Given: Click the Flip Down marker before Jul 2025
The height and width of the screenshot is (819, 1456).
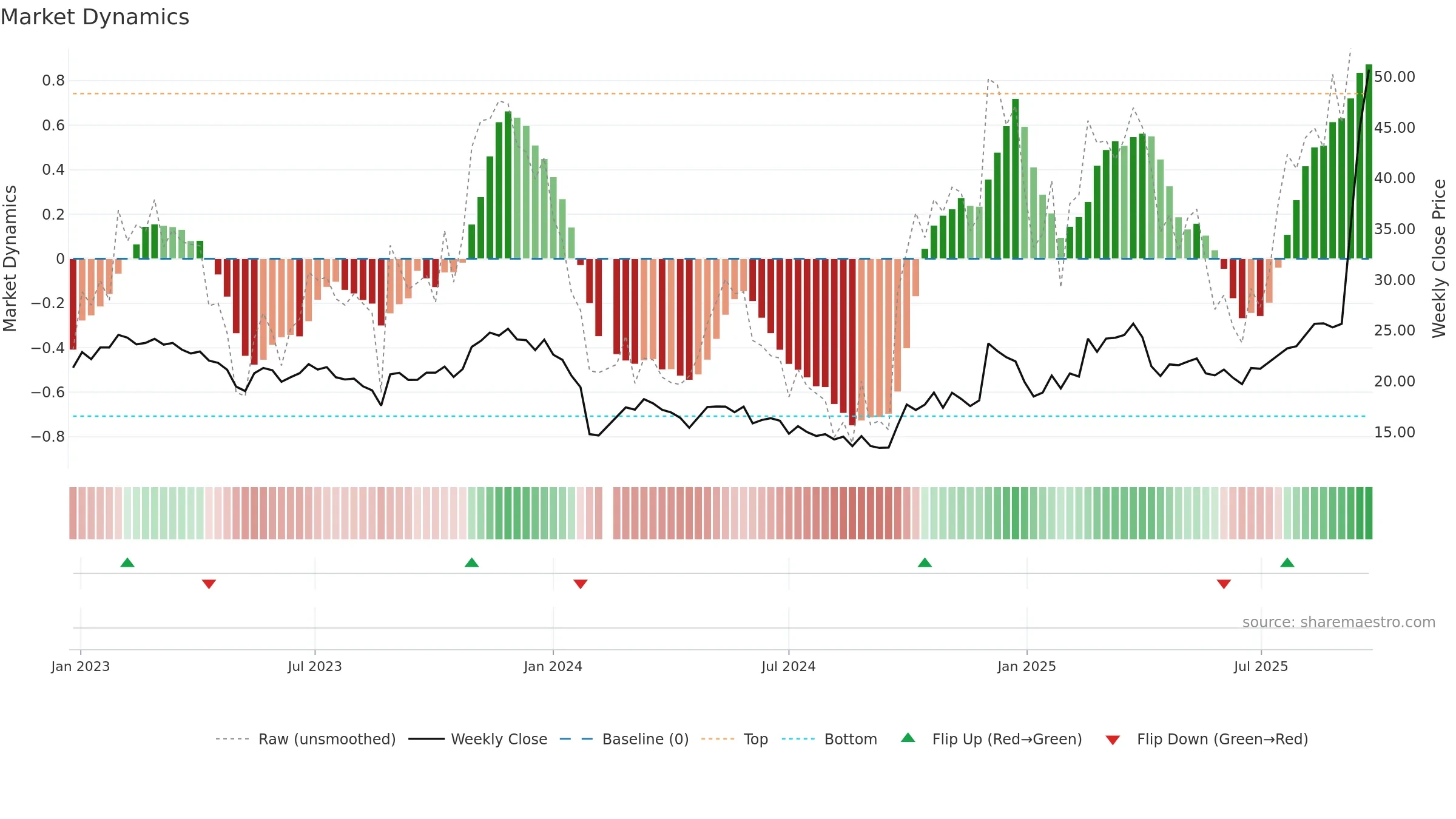Looking at the screenshot, I should point(1224,584).
